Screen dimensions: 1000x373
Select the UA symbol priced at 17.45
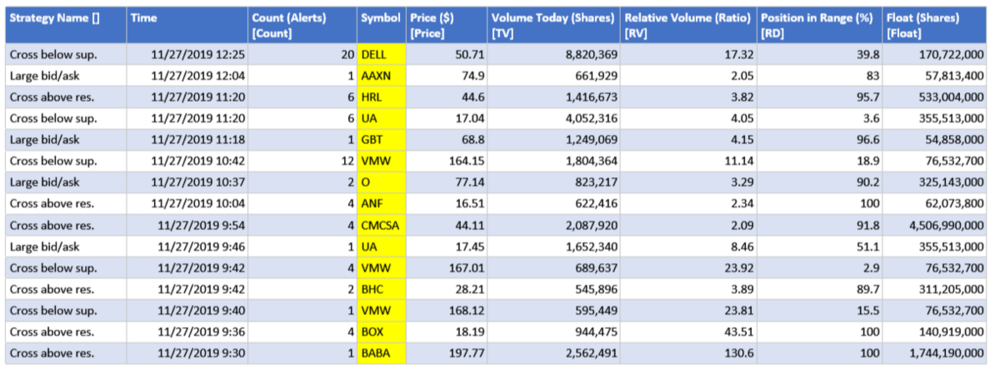point(381,247)
